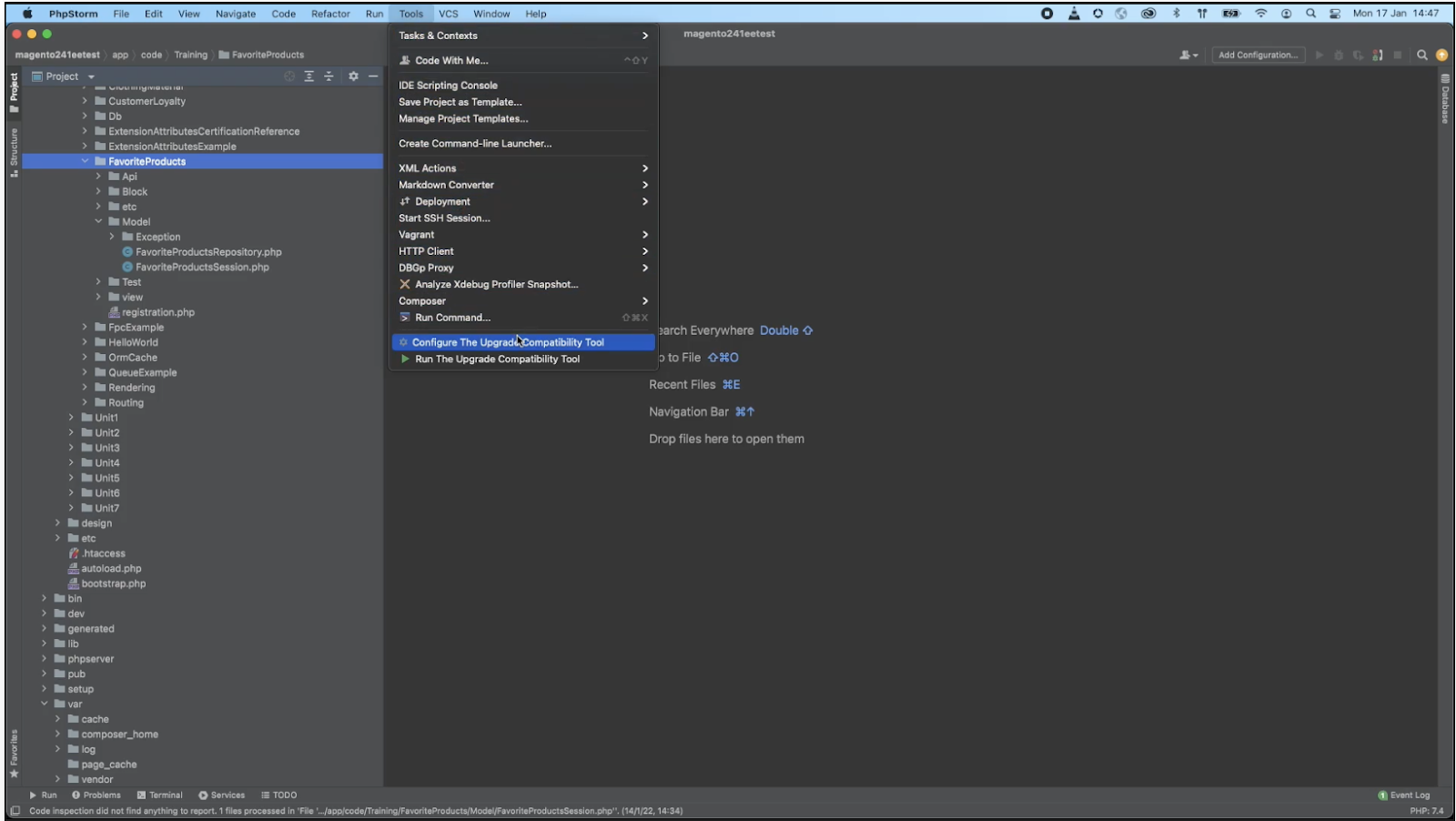Open the Project panel gear settings
Screen dimensions: 1456x821
coord(353,76)
